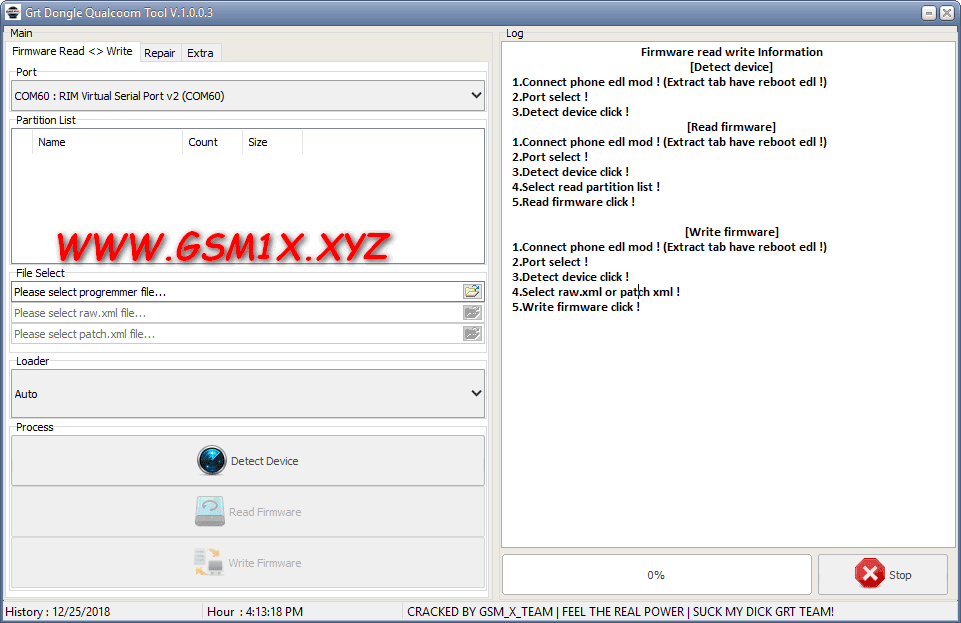Image resolution: width=961 pixels, height=623 pixels.
Task: Minimize the Grt Dongle window
Action: (x=929, y=13)
